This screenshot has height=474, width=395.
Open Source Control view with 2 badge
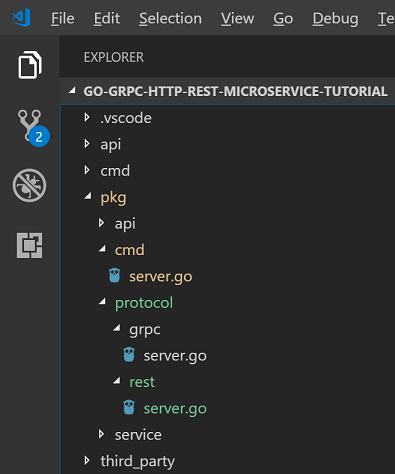pos(33,128)
